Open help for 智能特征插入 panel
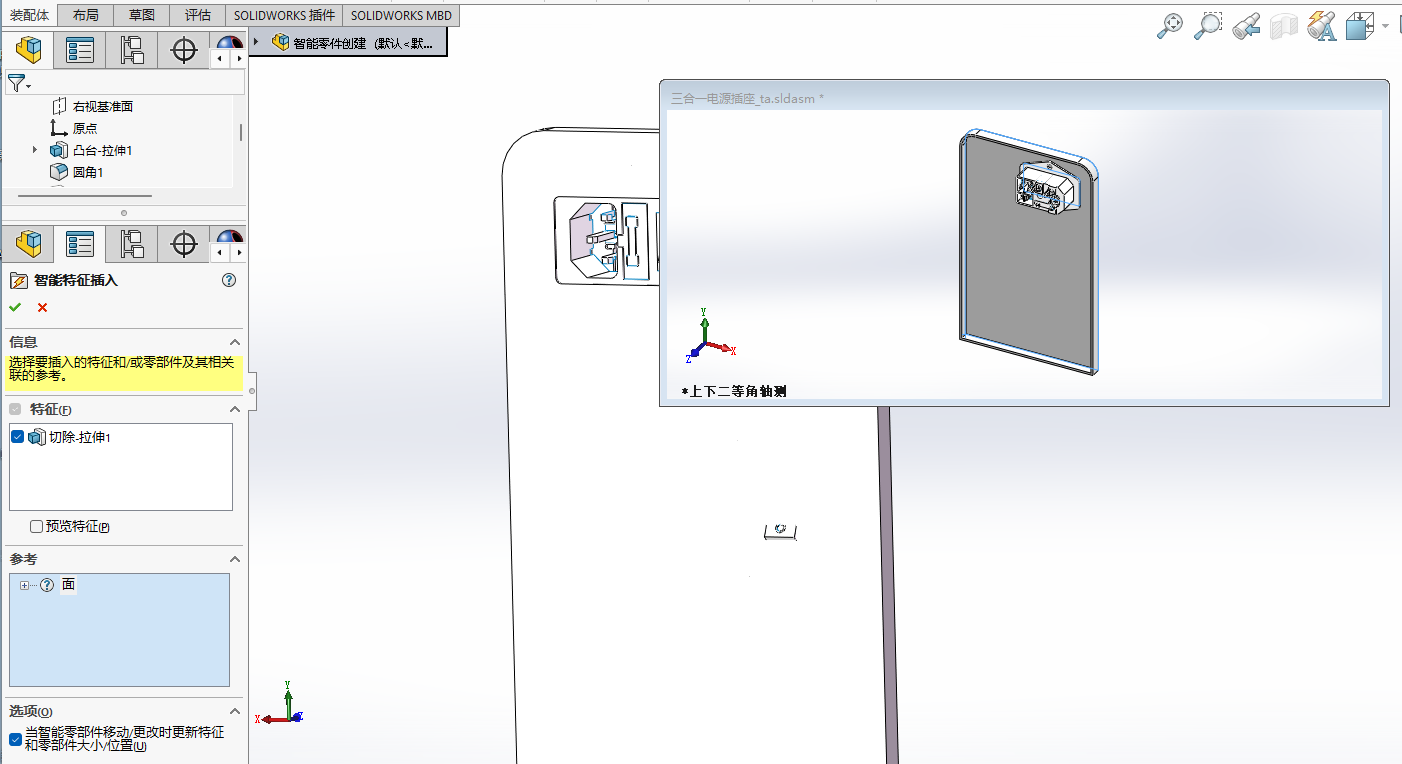1402x764 pixels. tap(229, 281)
